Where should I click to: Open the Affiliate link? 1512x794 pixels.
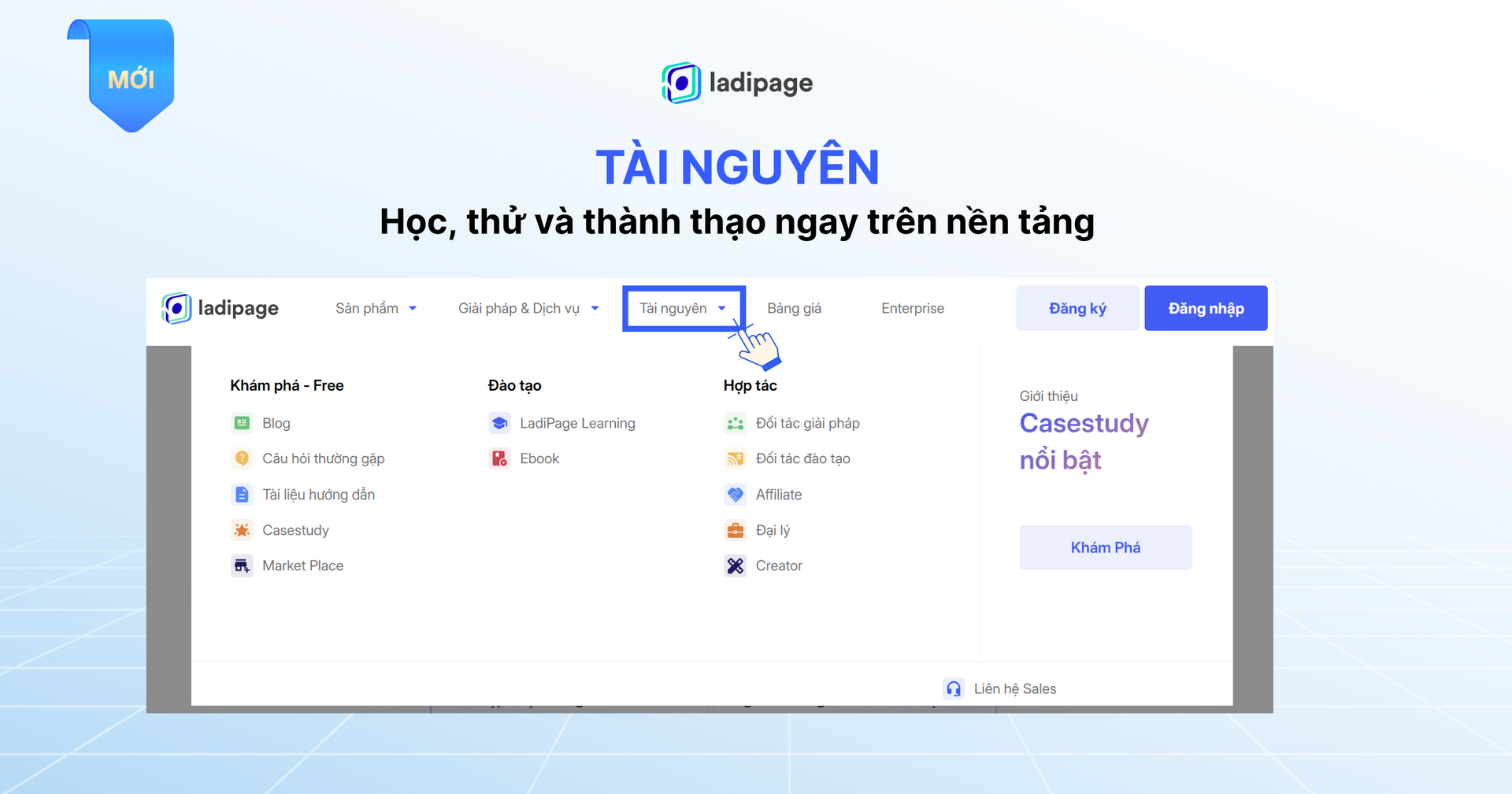tap(779, 495)
